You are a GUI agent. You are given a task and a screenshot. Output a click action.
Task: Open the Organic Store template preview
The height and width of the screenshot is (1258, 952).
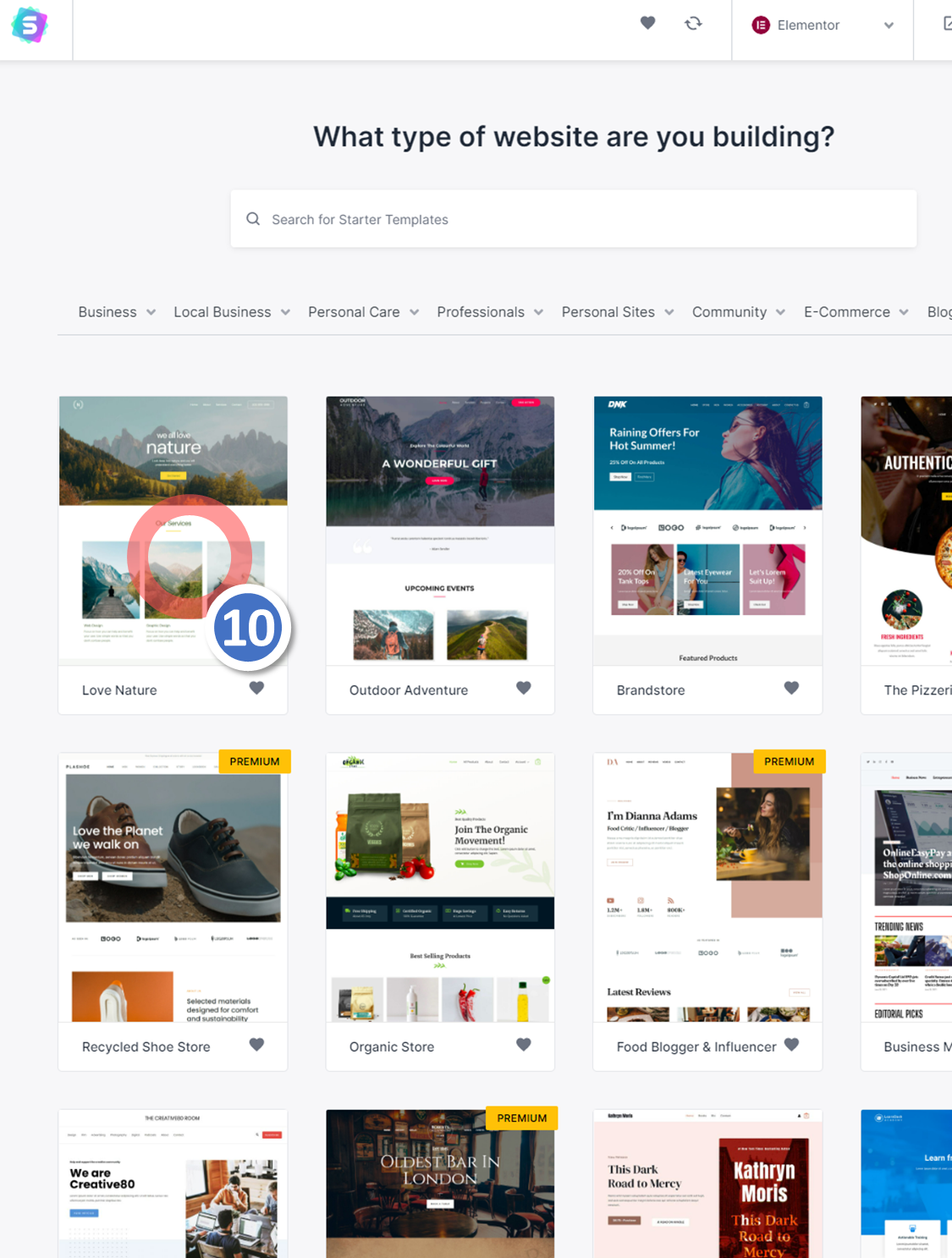(440, 887)
